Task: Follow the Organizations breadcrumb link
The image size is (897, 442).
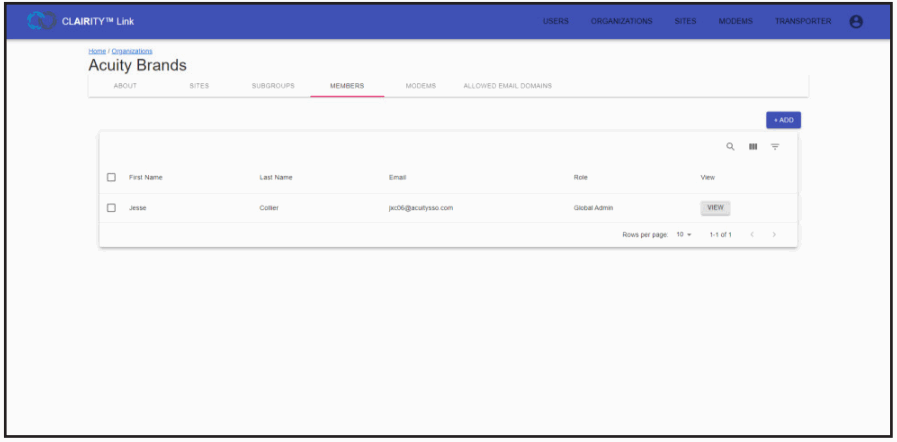Action: 132,51
